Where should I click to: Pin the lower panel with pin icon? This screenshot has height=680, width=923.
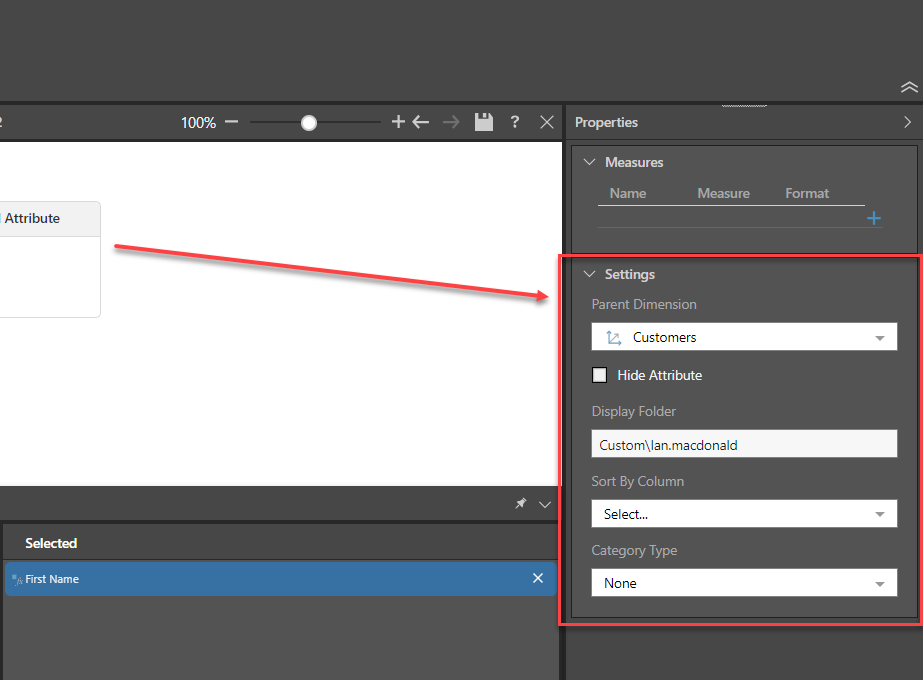[x=520, y=504]
